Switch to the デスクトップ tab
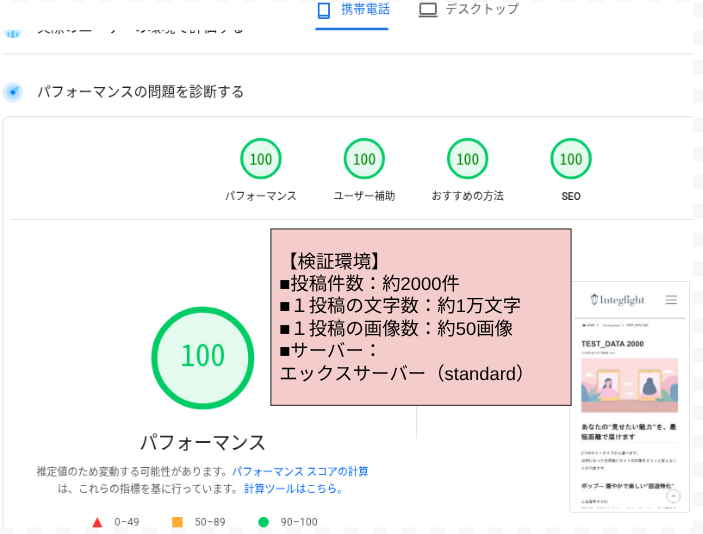 469,10
